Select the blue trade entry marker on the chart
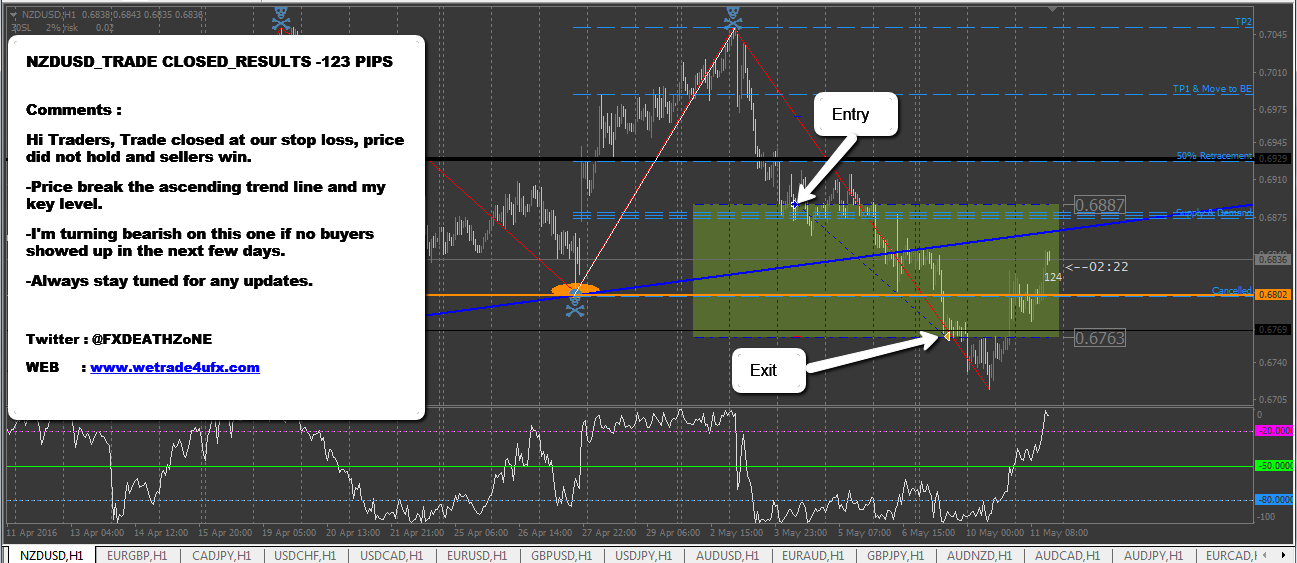Image resolution: width=1297 pixels, height=563 pixels. pyautogui.click(x=794, y=204)
